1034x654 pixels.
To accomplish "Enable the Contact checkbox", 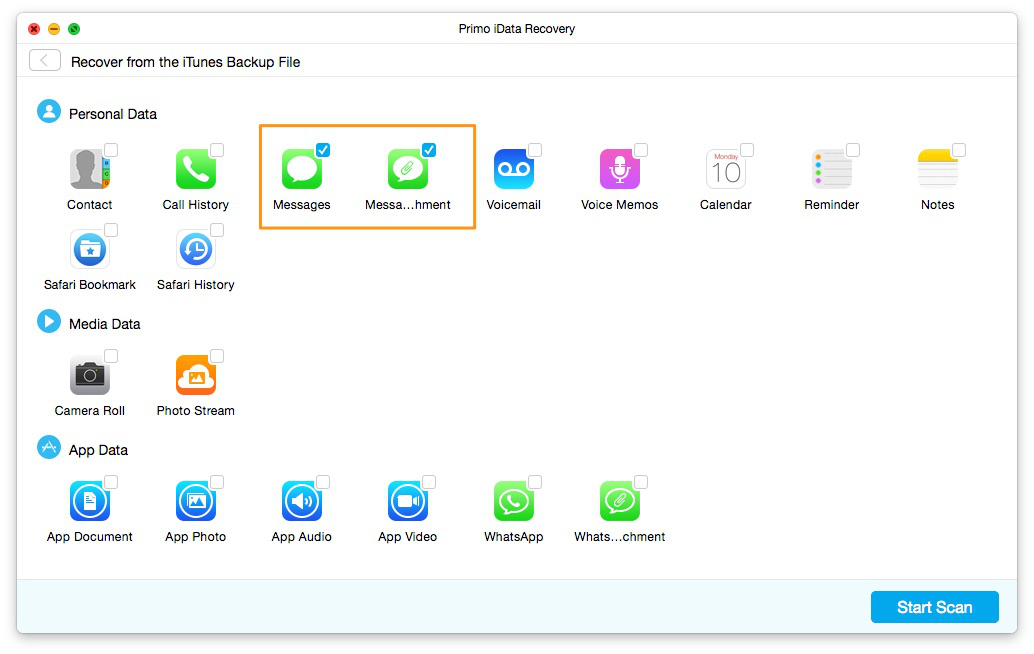I will click(x=111, y=150).
